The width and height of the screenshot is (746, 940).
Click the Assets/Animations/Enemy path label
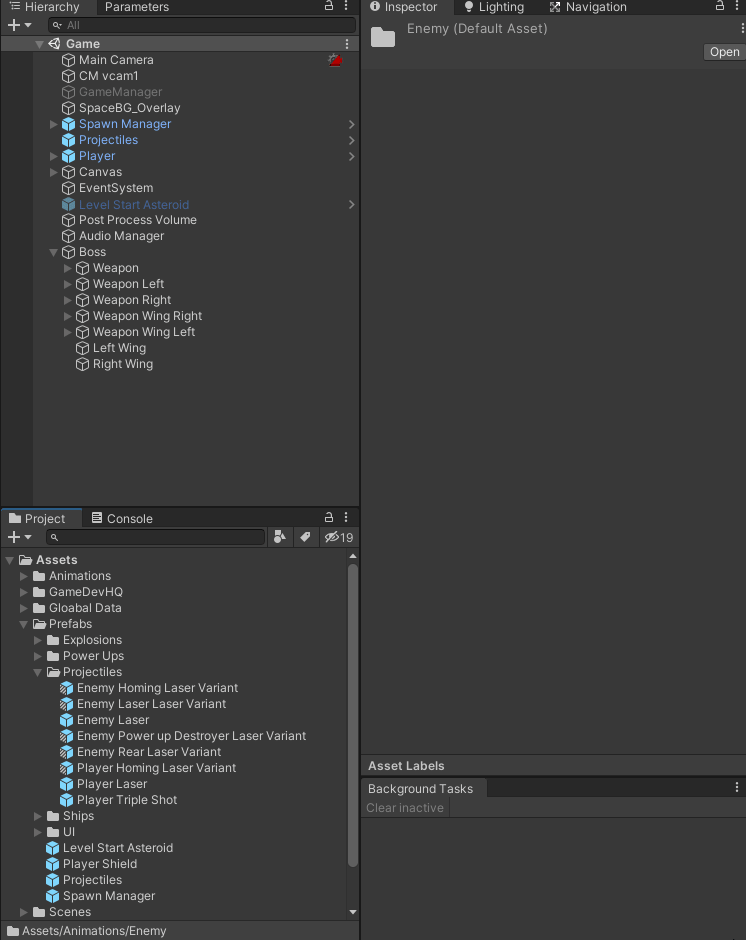point(94,931)
